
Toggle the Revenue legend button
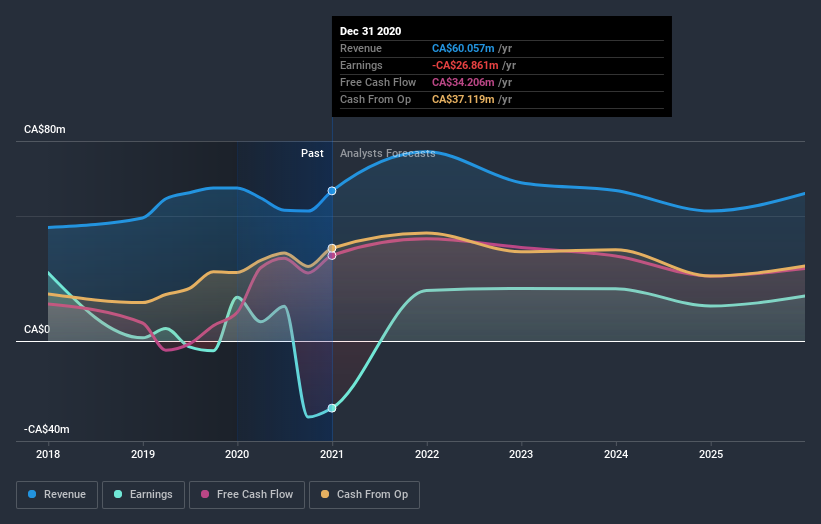57,495
